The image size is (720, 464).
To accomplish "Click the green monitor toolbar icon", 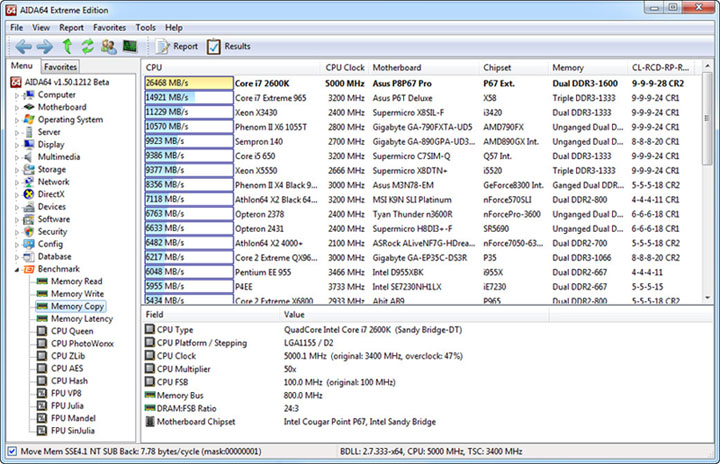I will (130, 46).
